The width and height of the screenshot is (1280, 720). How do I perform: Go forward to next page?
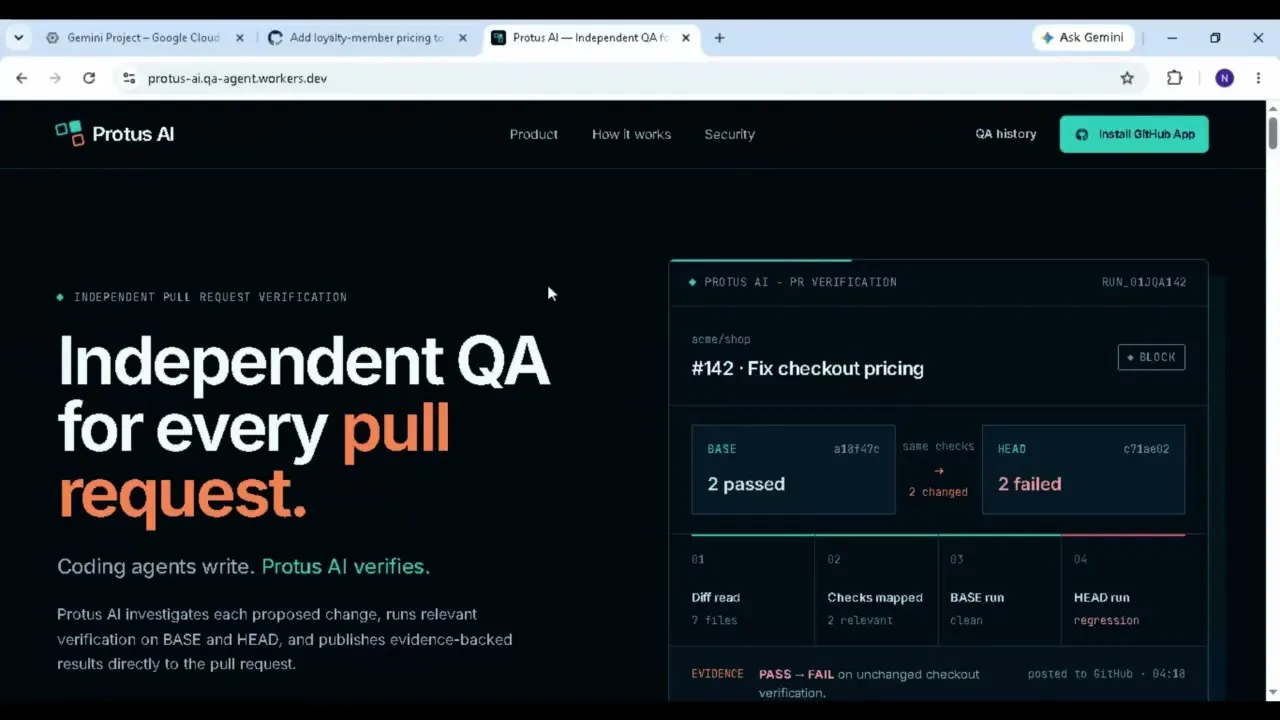click(55, 78)
